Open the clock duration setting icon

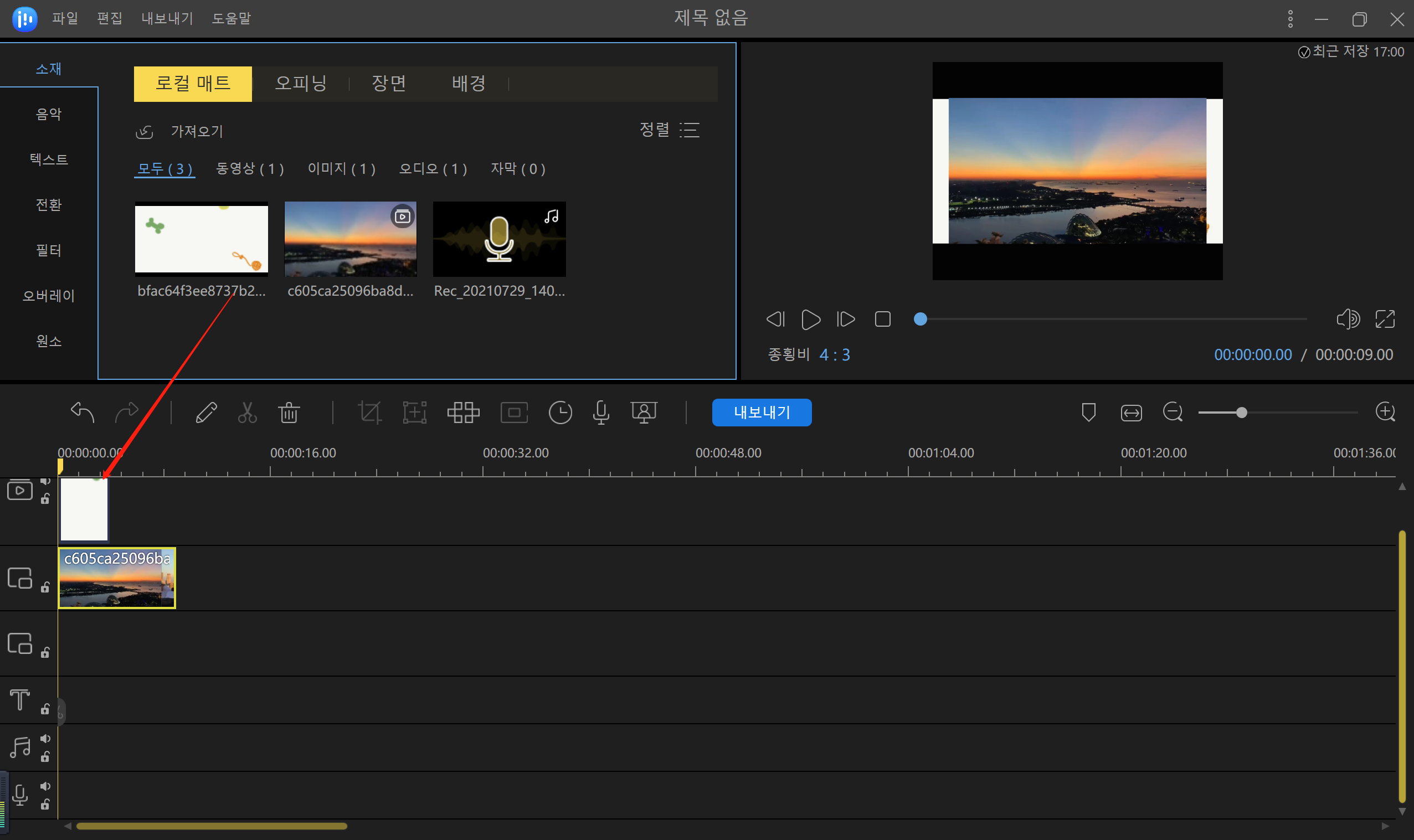(x=560, y=412)
